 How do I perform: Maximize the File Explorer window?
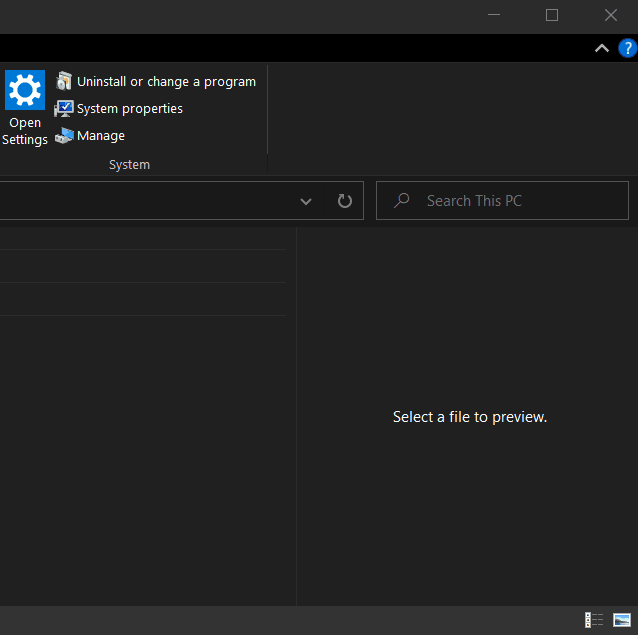[x=552, y=15]
